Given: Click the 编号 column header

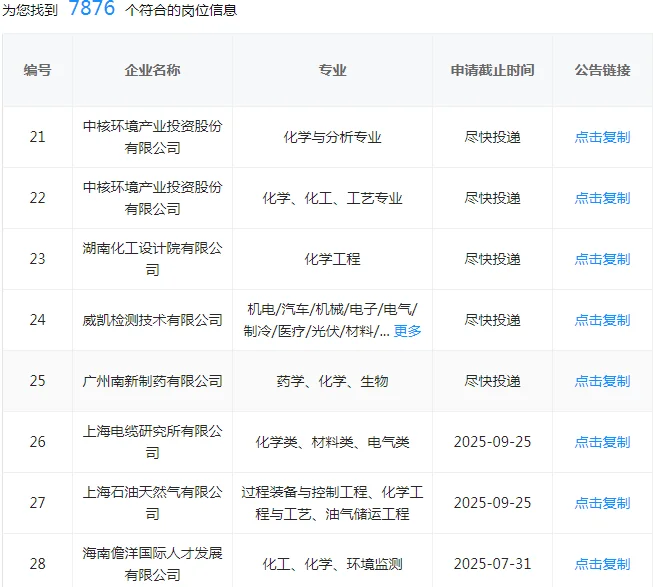Looking at the screenshot, I should (x=37, y=70).
